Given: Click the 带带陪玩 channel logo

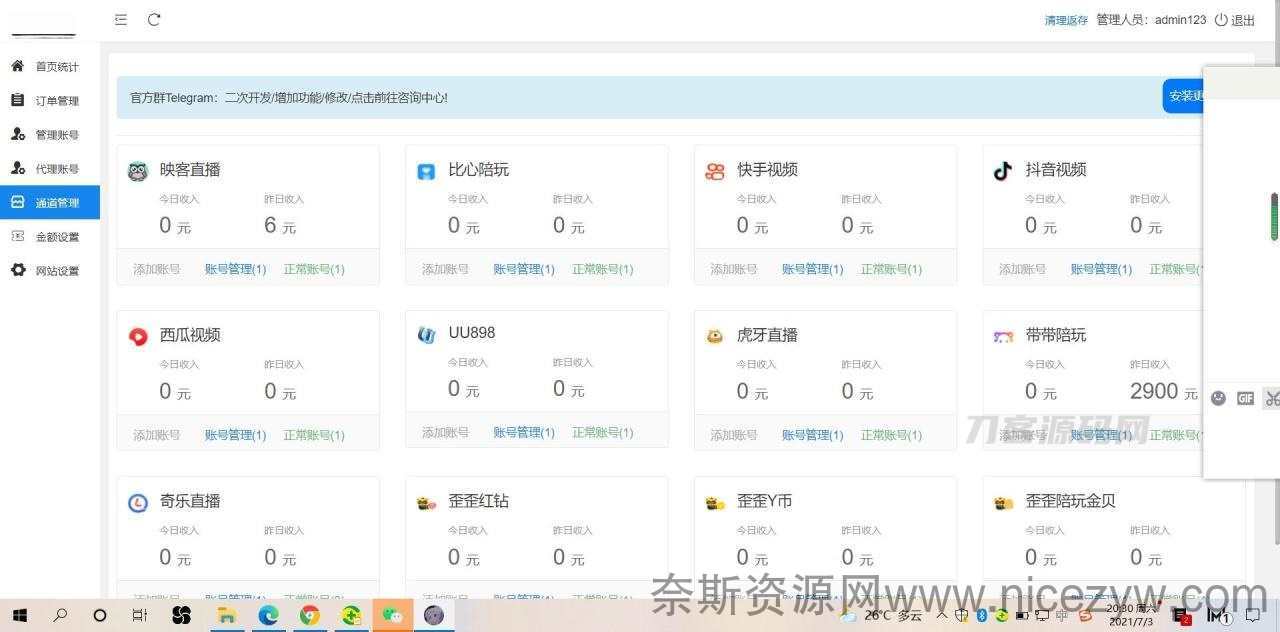Looking at the screenshot, I should tap(1003, 337).
